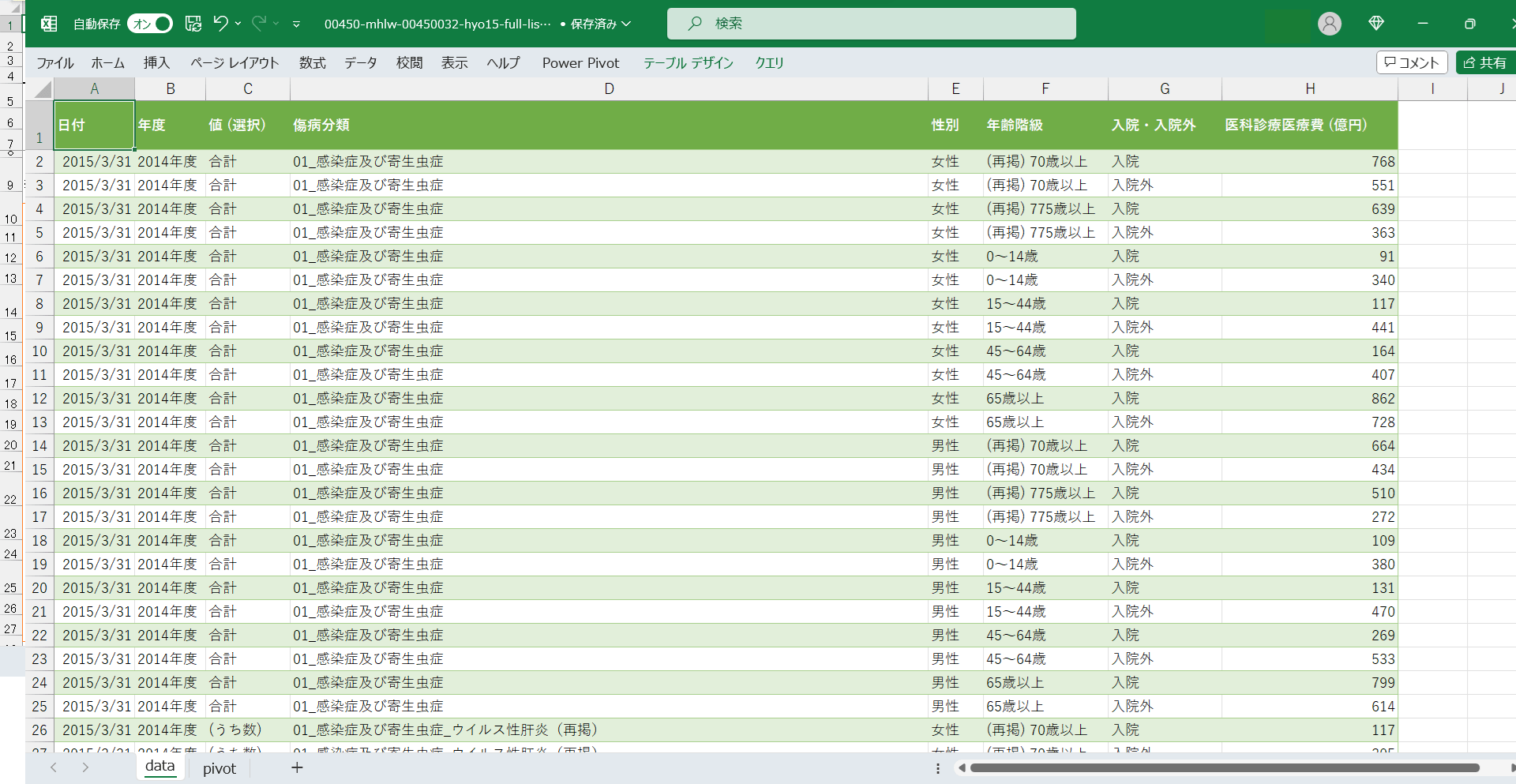Click the コメント button
Viewport: 1516px width, 784px height.
click(1412, 62)
